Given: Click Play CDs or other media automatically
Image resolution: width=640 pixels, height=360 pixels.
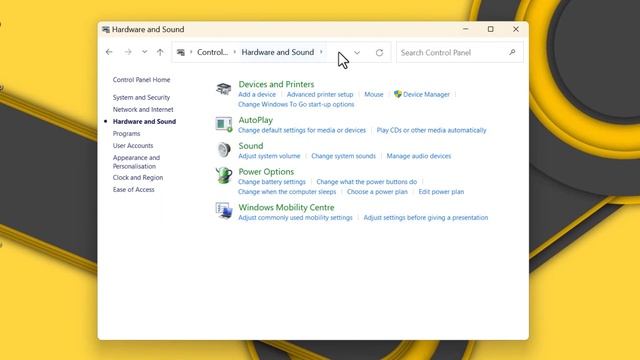Looking at the screenshot, I should coord(431,130).
